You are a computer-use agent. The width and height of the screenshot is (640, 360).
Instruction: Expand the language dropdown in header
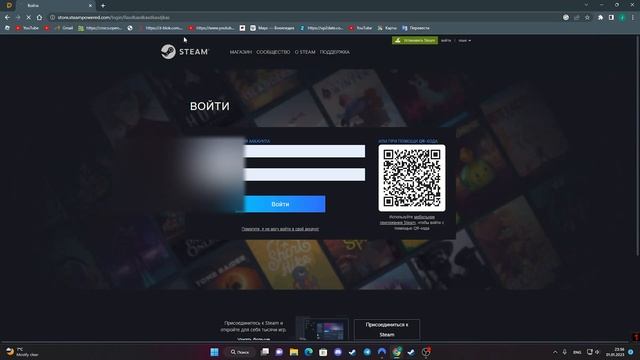464,40
